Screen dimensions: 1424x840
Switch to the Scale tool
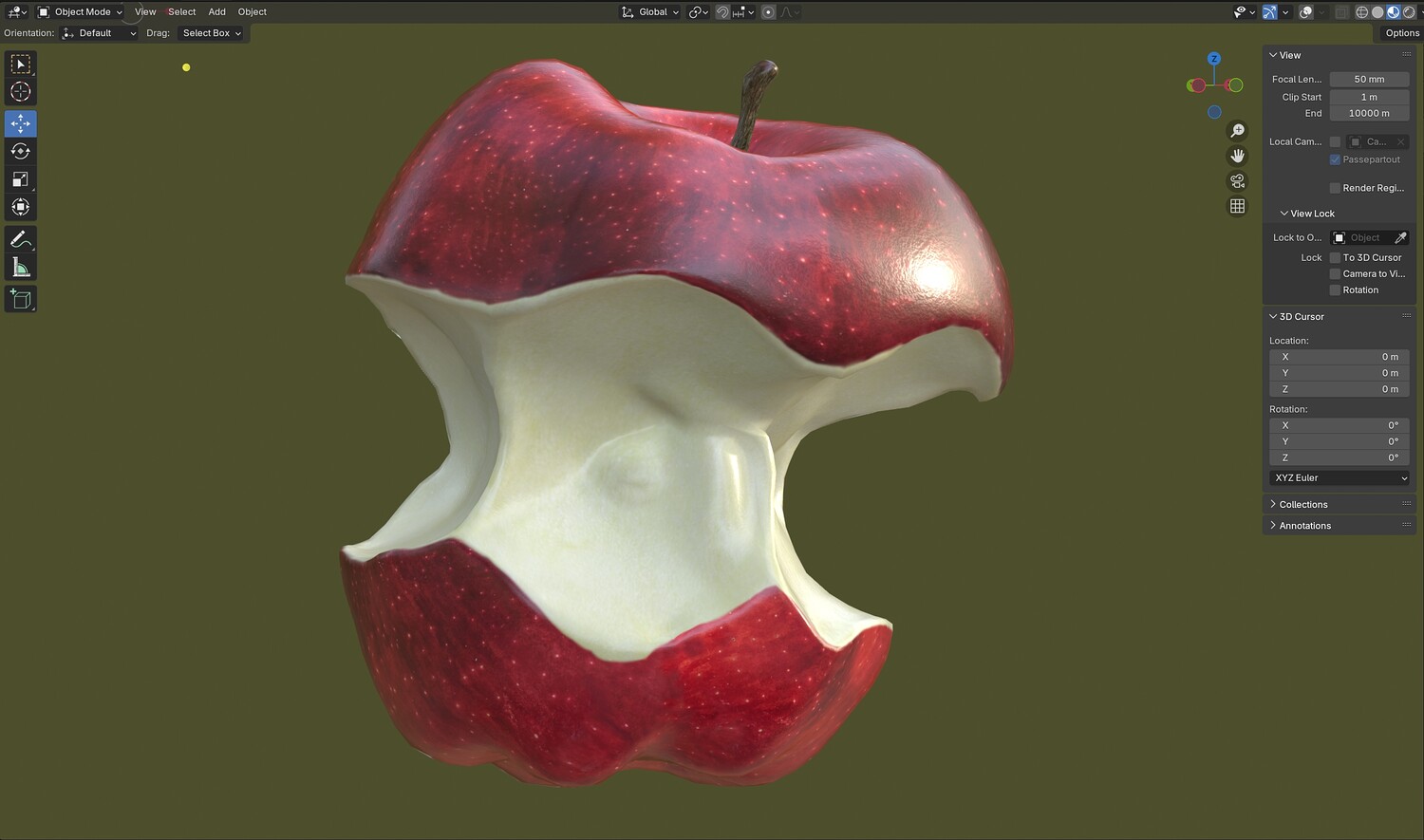(20, 178)
